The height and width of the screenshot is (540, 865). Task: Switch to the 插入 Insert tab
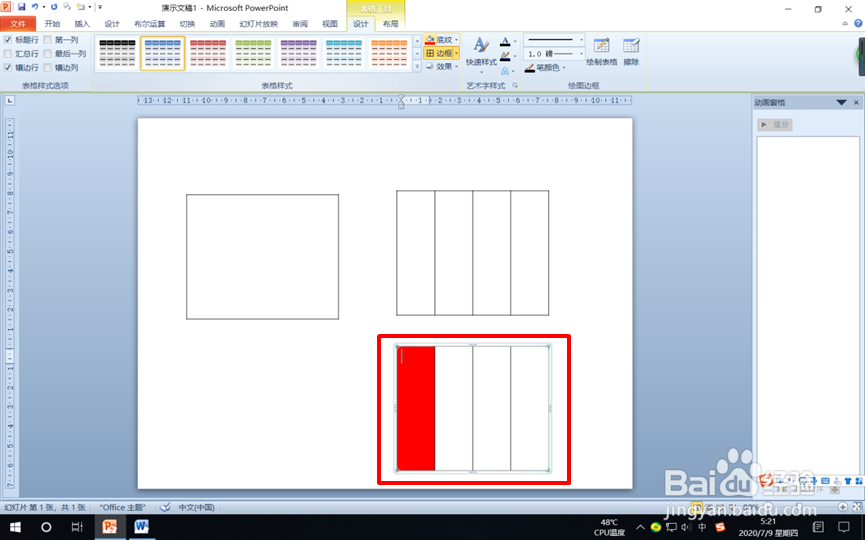pos(82,24)
